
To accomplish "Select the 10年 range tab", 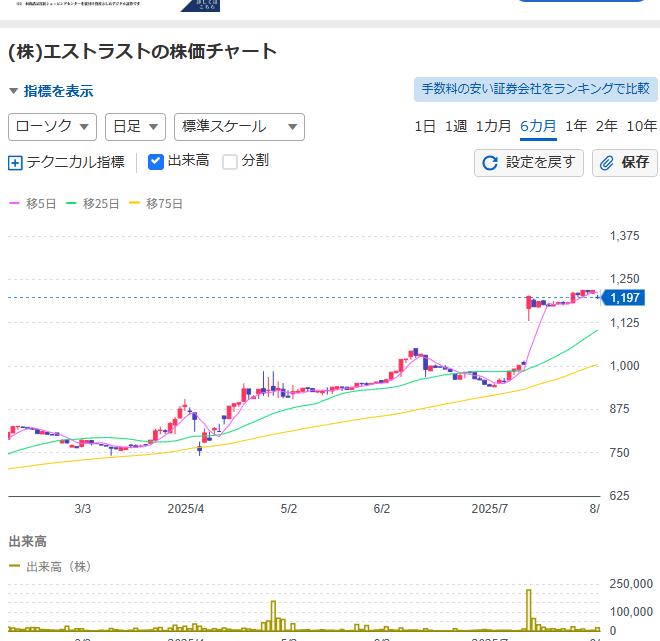I will (641, 126).
